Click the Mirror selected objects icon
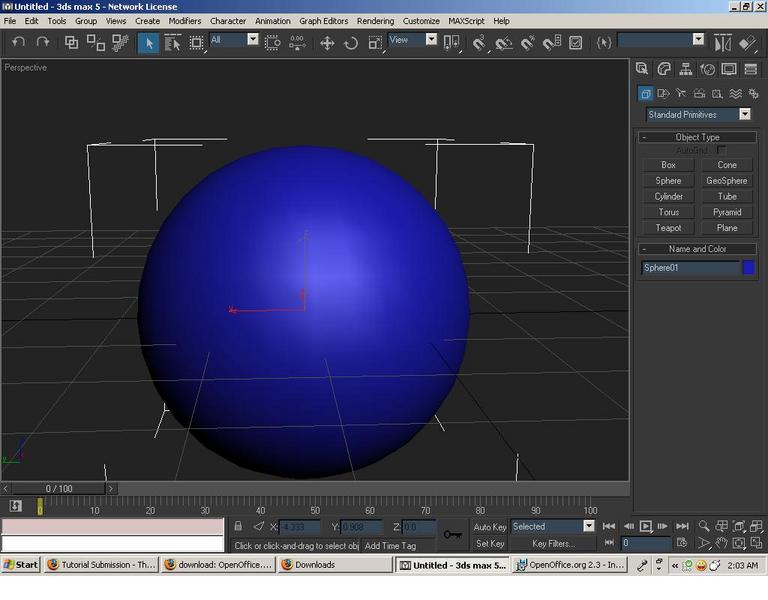 (722, 43)
